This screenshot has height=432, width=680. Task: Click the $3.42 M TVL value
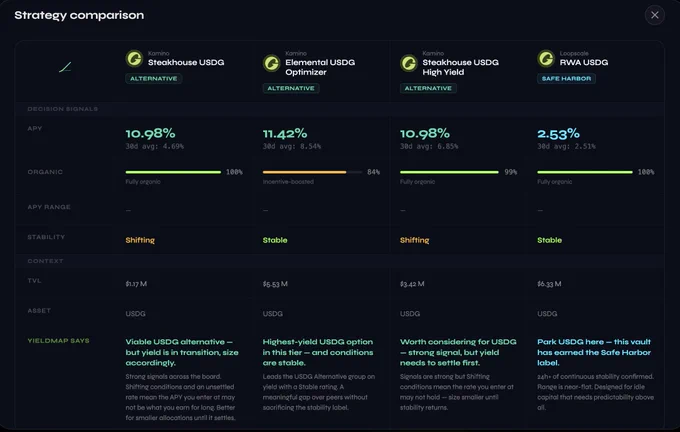point(412,284)
